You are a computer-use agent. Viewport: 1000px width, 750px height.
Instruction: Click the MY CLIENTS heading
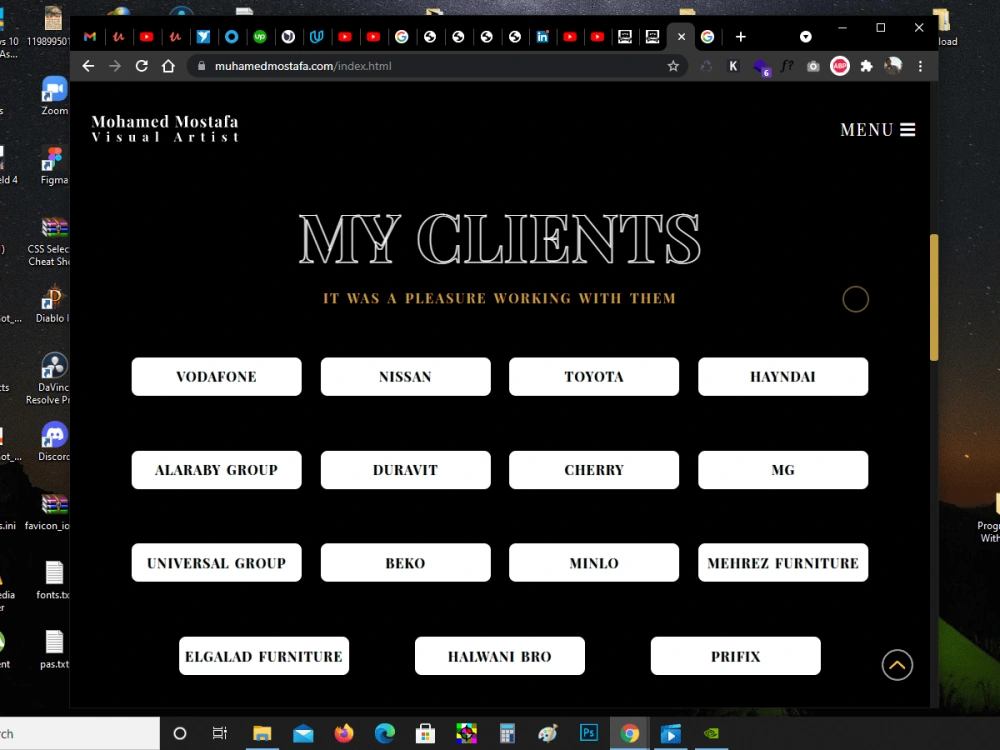tap(500, 239)
